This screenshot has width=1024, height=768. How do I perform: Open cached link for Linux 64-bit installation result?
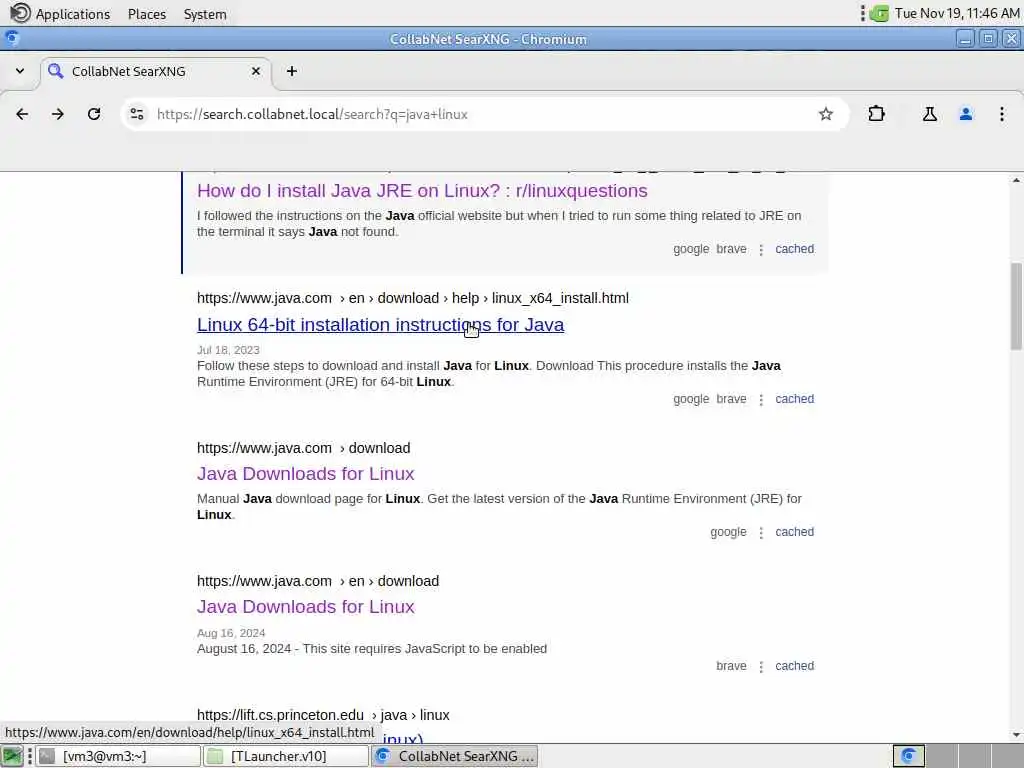(x=794, y=399)
